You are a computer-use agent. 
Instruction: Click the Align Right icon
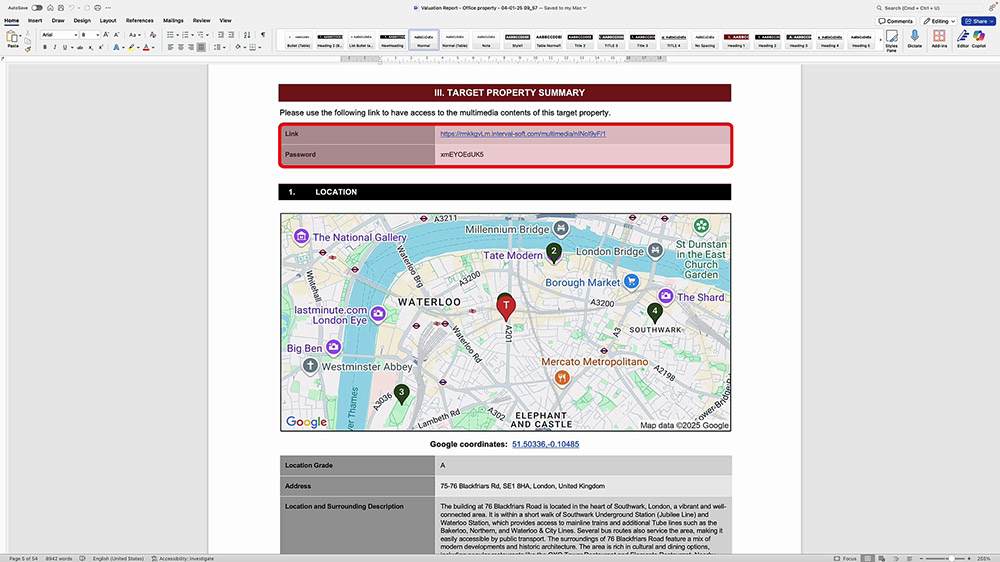pyautogui.click(x=191, y=47)
